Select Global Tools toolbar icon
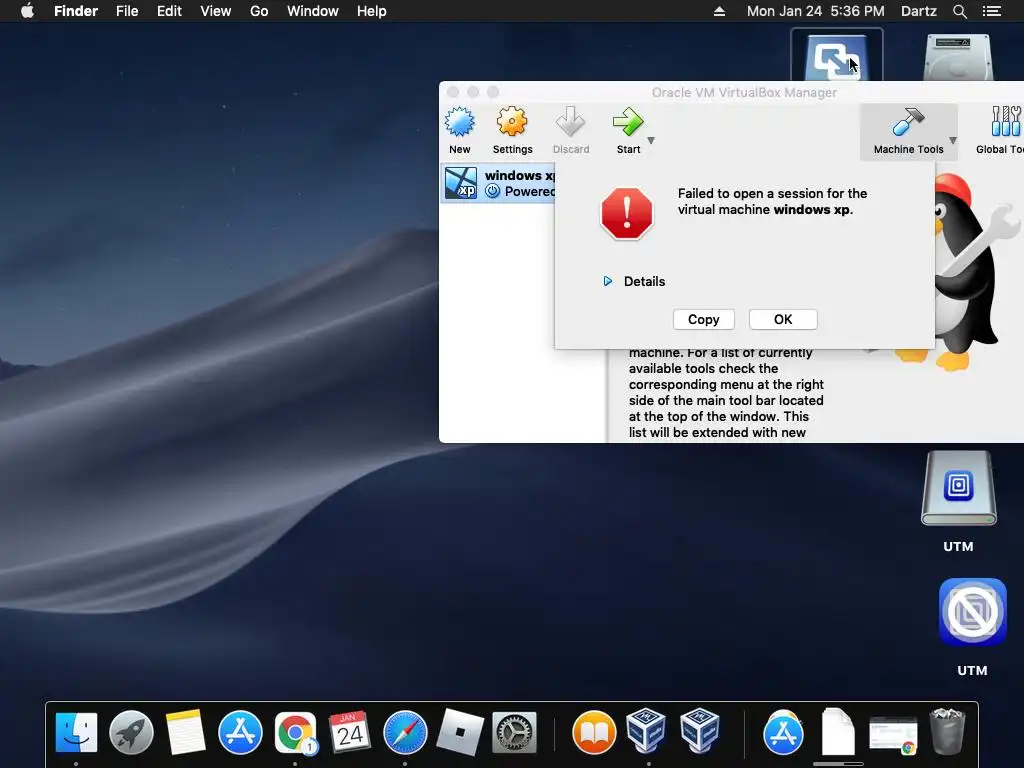1024x768 pixels. pyautogui.click(x=1006, y=122)
